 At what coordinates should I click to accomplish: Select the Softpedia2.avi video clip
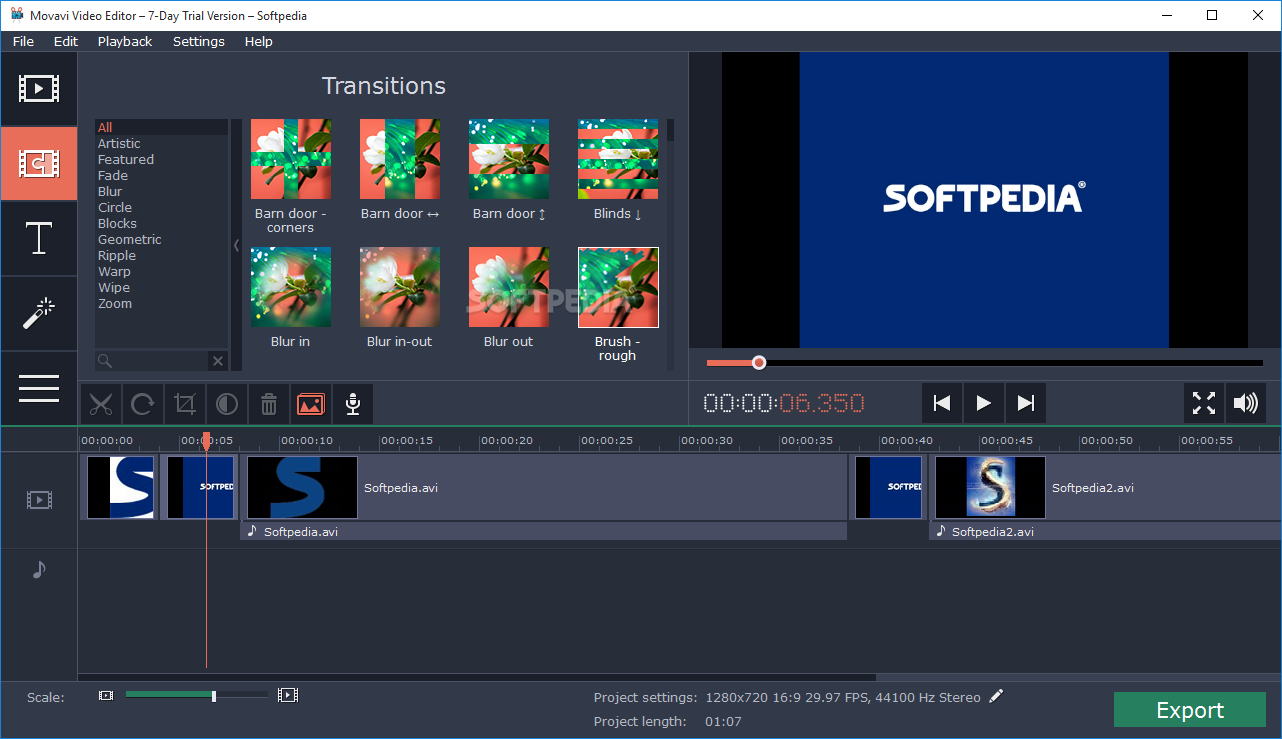[1105, 488]
